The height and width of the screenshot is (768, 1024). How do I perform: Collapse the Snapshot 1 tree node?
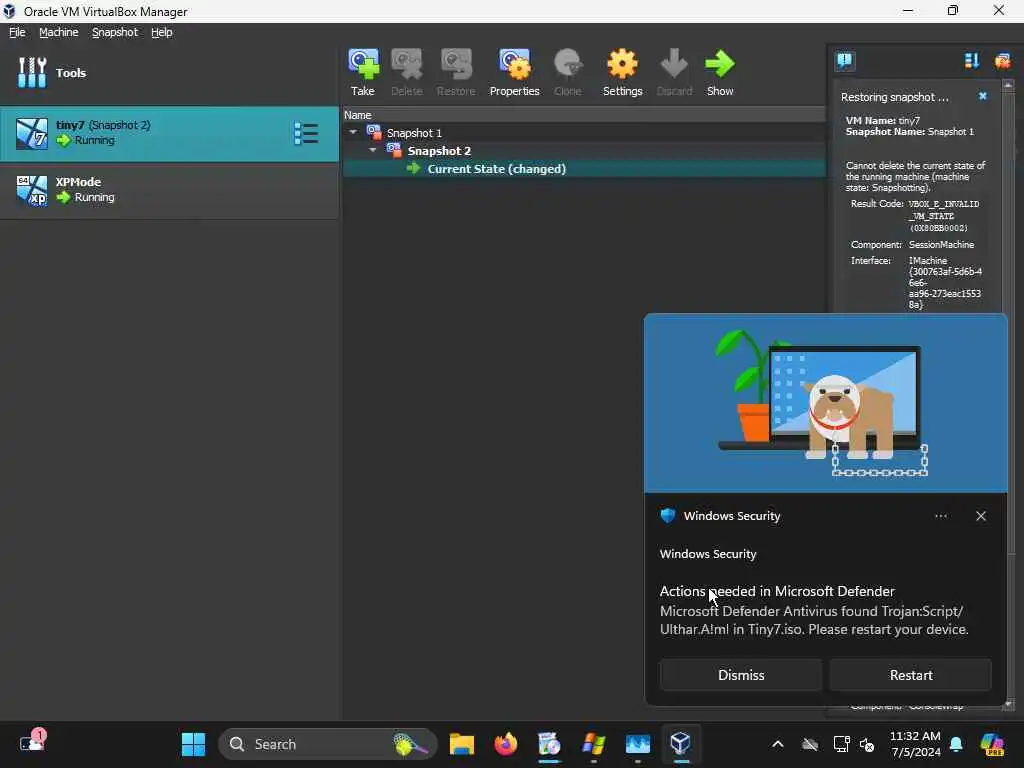pyautogui.click(x=353, y=132)
